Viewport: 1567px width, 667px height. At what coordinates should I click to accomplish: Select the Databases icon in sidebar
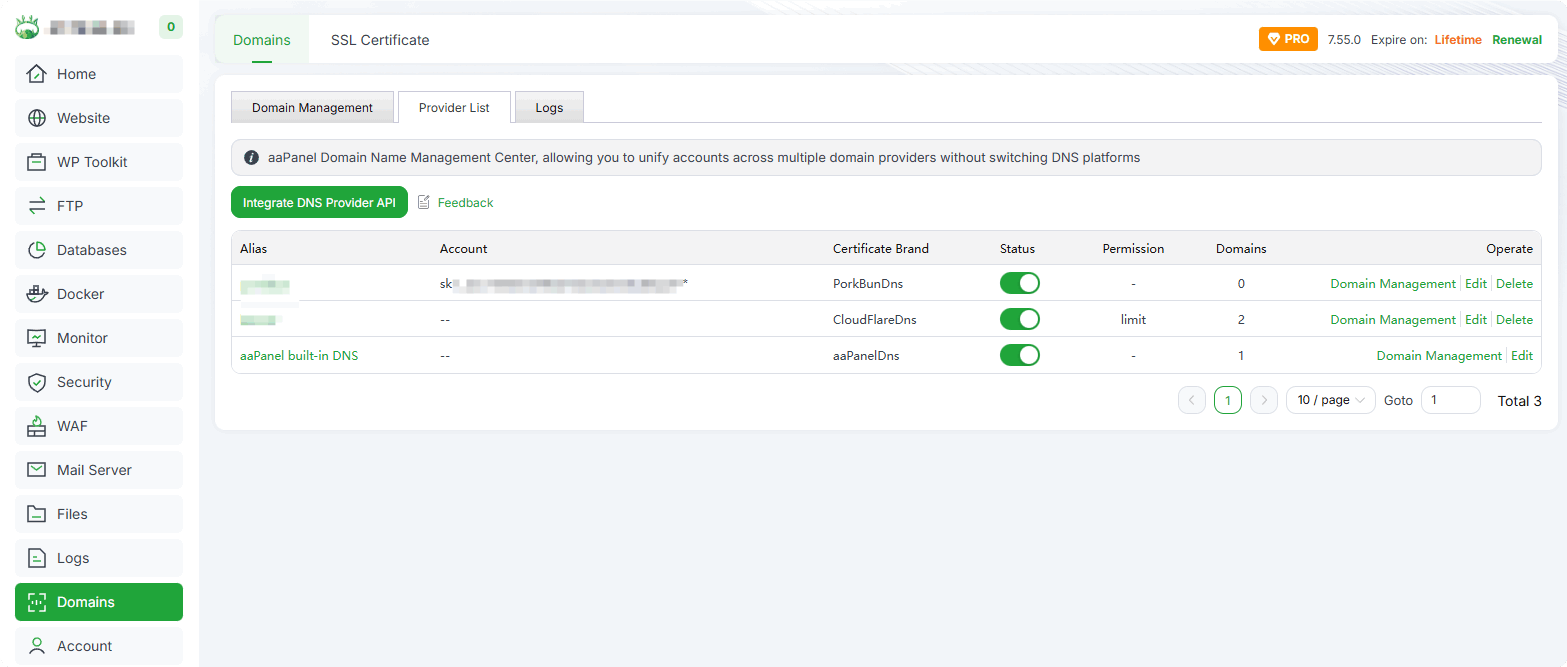pos(37,250)
